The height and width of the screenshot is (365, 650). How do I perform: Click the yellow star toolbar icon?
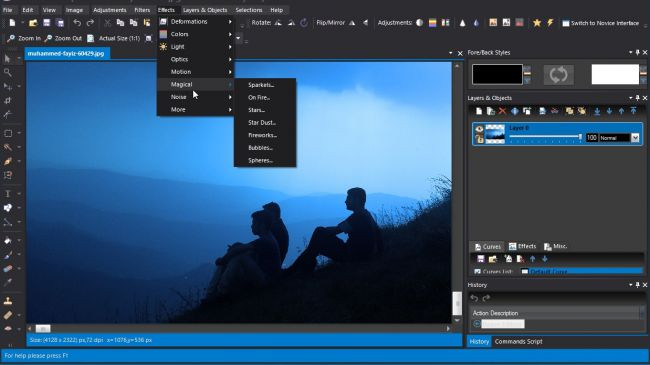pyautogui.click(x=537, y=23)
